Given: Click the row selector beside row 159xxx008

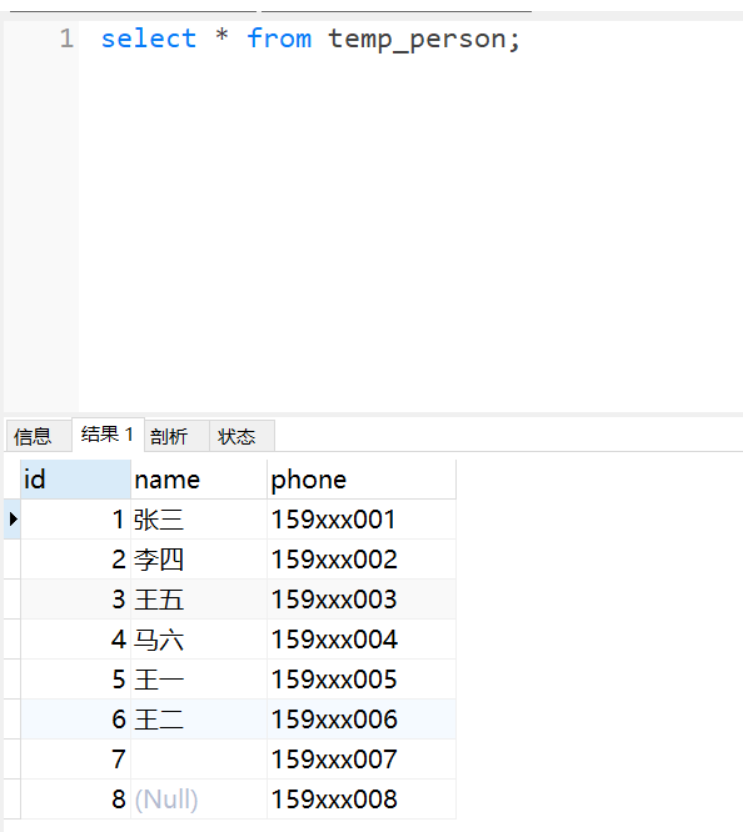Looking at the screenshot, I should 12,799.
